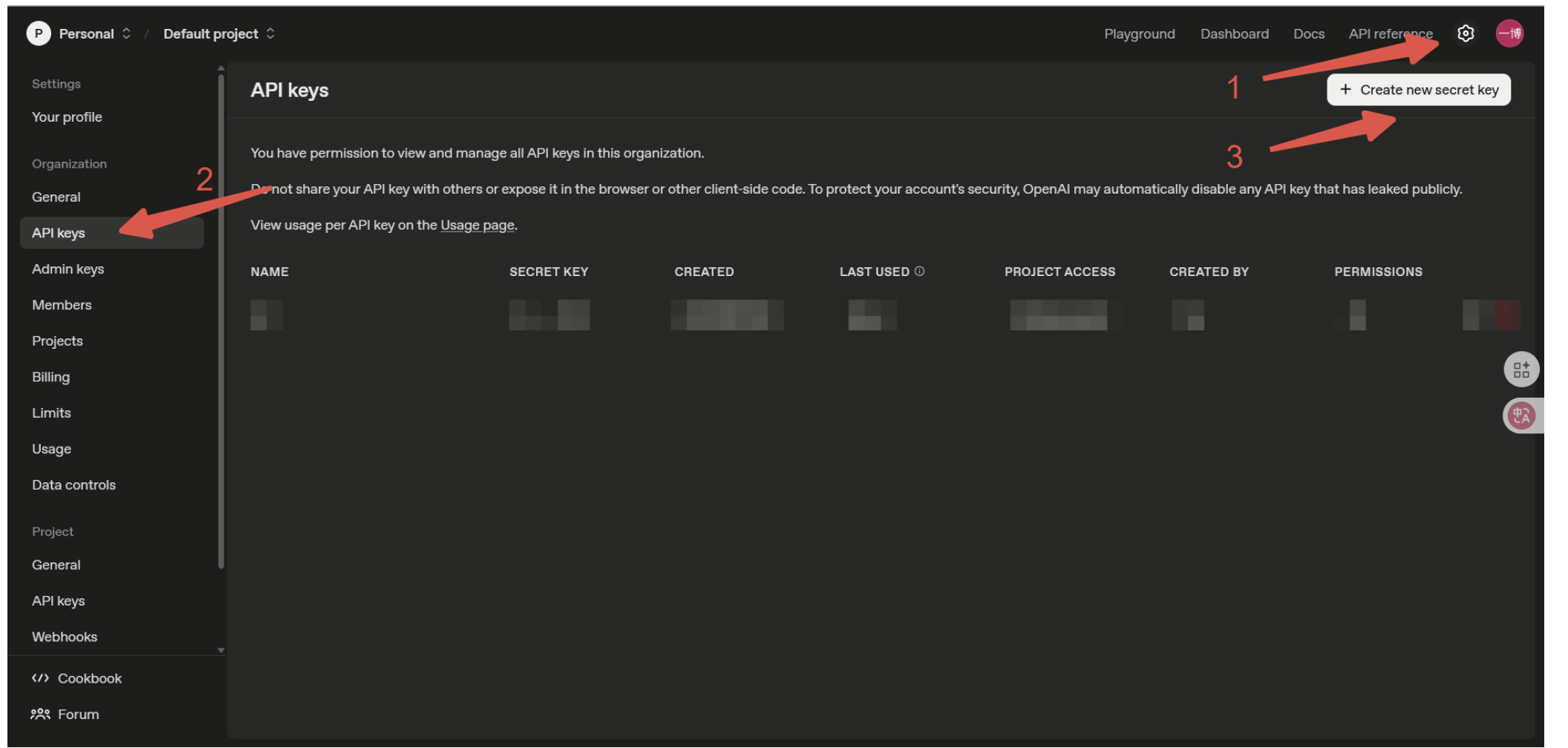
Task: Click the NAME column header
Action: (269, 272)
